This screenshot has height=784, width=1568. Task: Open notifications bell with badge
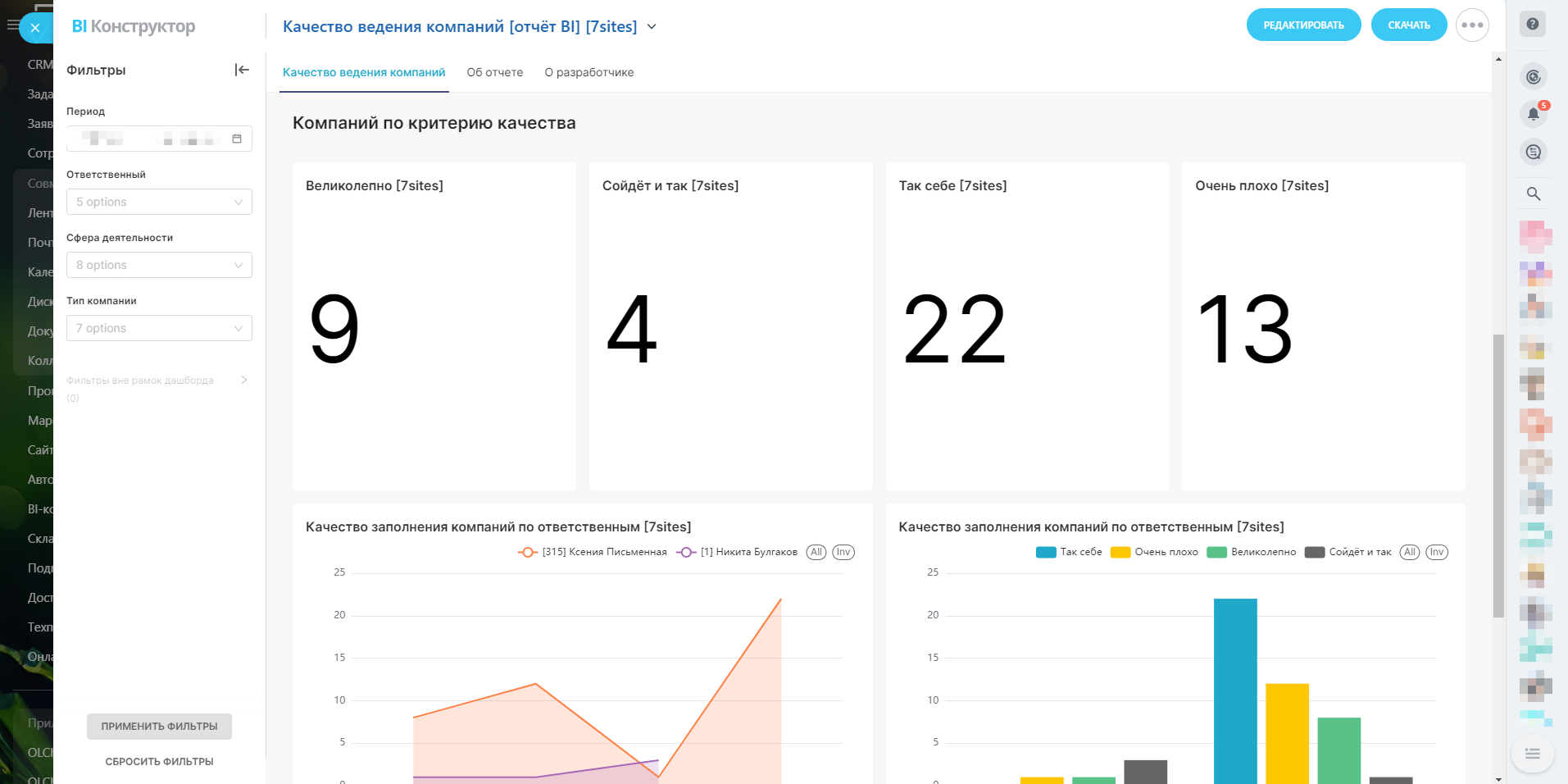click(1533, 114)
